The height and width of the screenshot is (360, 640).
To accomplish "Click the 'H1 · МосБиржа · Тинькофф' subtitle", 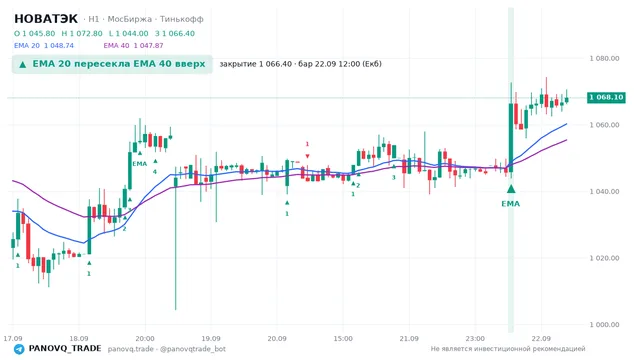I will pyautogui.click(x=143, y=19).
